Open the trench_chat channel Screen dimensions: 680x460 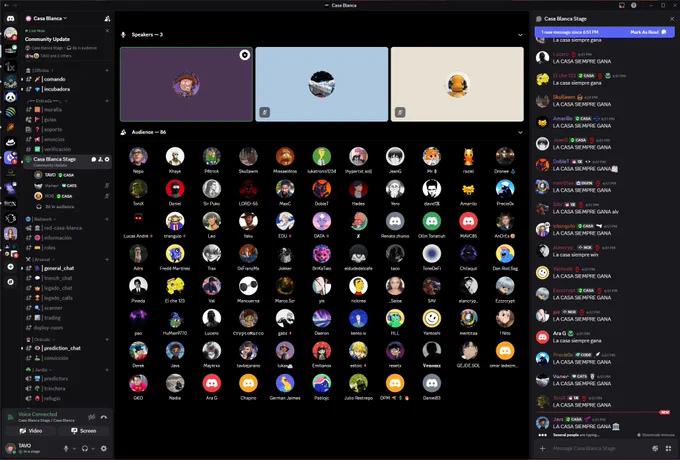[68, 278]
